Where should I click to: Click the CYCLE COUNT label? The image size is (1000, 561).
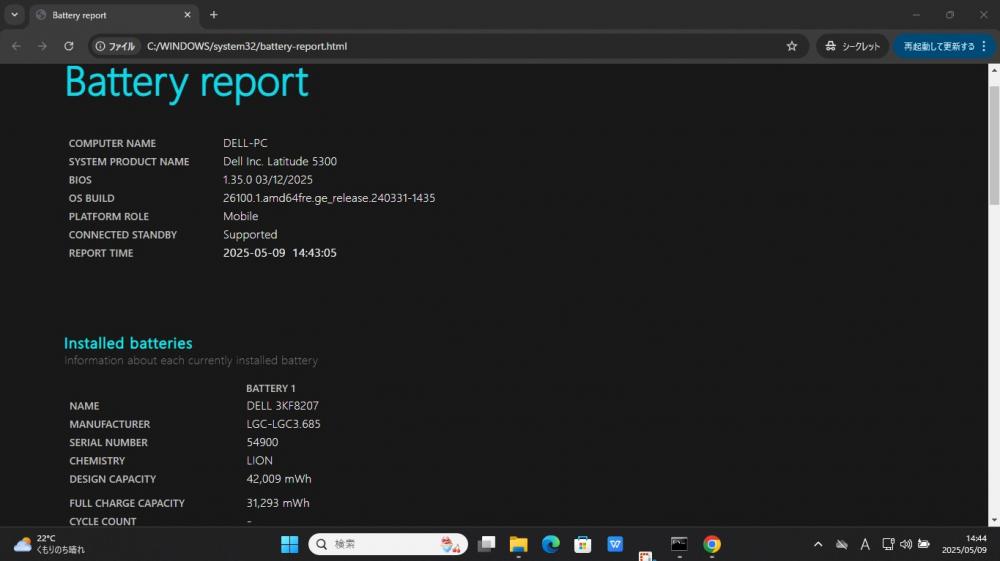point(103,521)
